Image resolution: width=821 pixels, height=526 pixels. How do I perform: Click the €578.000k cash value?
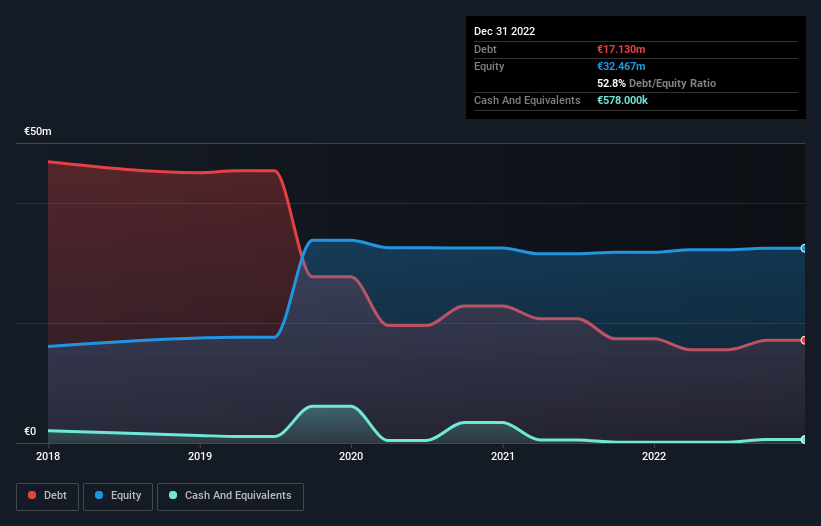click(x=622, y=100)
